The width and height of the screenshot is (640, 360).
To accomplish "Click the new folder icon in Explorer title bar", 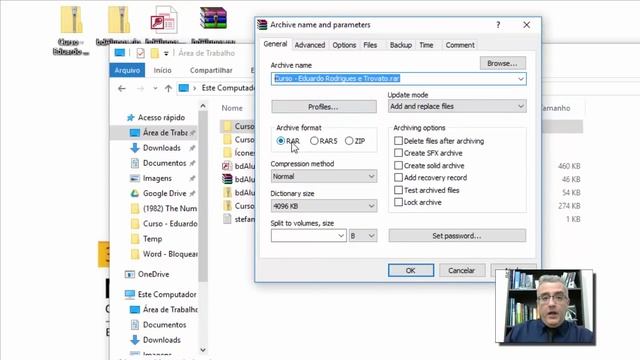I will pyautogui.click(x=155, y=53).
